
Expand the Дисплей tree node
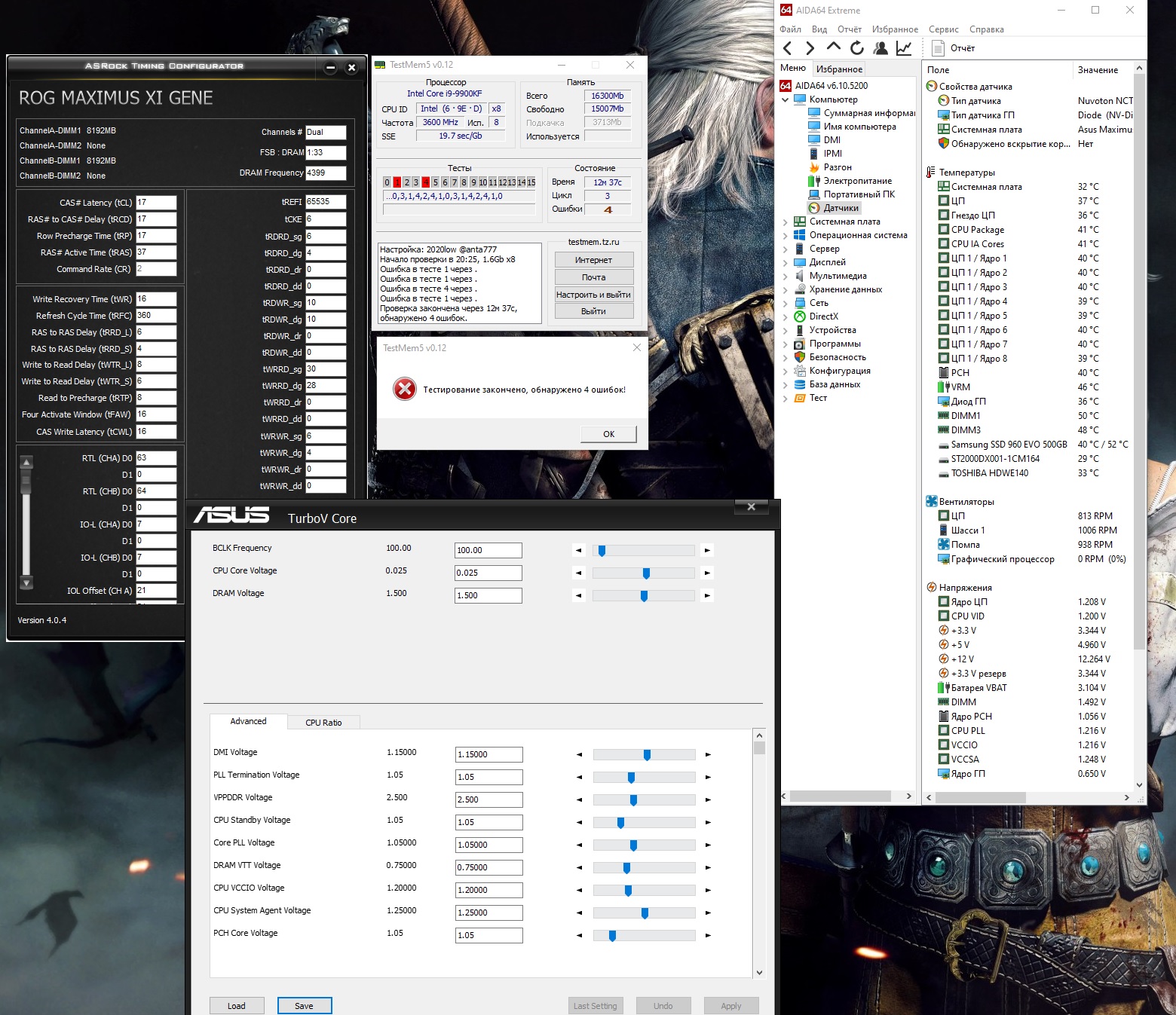(x=786, y=263)
